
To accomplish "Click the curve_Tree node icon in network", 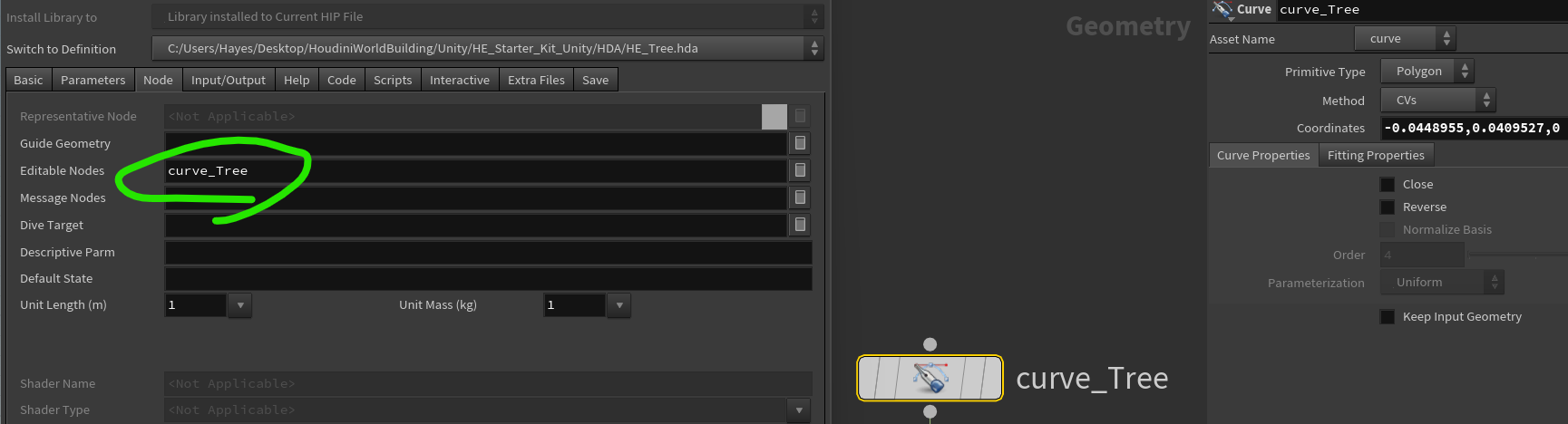I will pyautogui.click(x=930, y=378).
